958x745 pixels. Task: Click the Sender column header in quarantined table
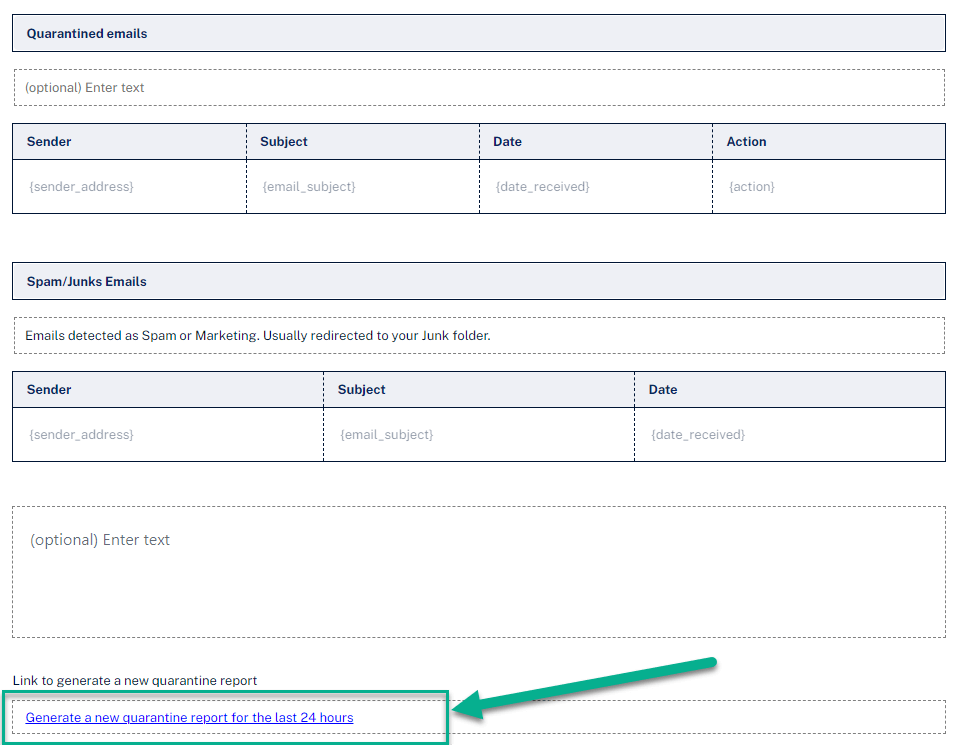coord(130,142)
